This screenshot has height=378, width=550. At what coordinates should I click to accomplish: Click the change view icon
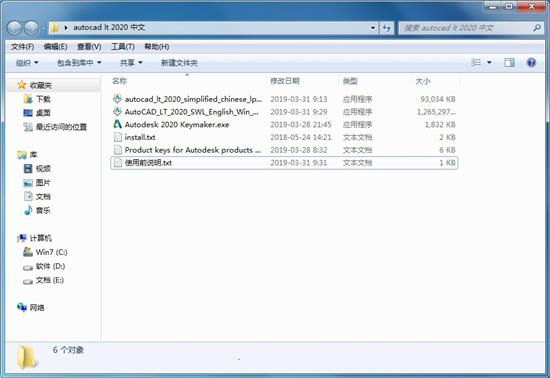[476, 63]
